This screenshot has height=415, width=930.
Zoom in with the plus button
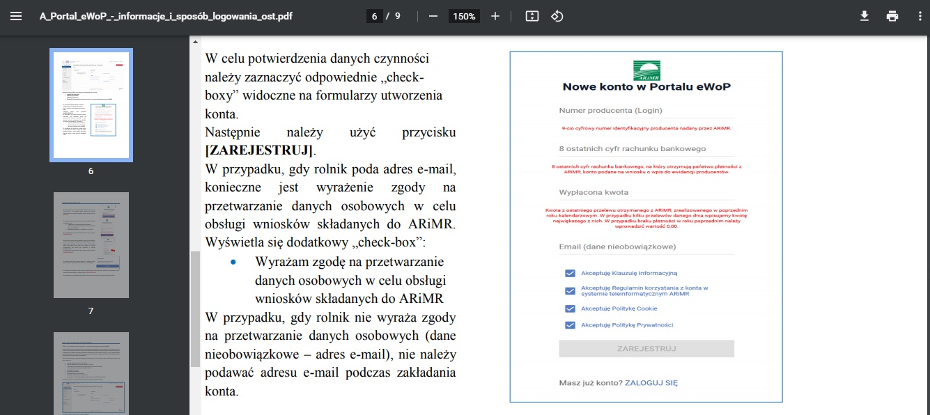tap(495, 17)
